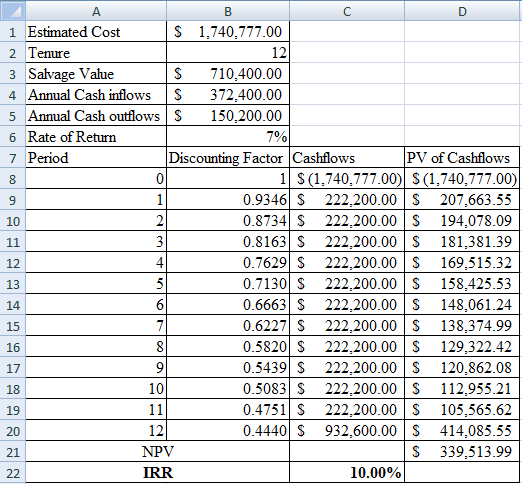Viewport: 522px width, 484px height.
Task: Select the Tenure value 12 in column B
Action: click(228, 53)
